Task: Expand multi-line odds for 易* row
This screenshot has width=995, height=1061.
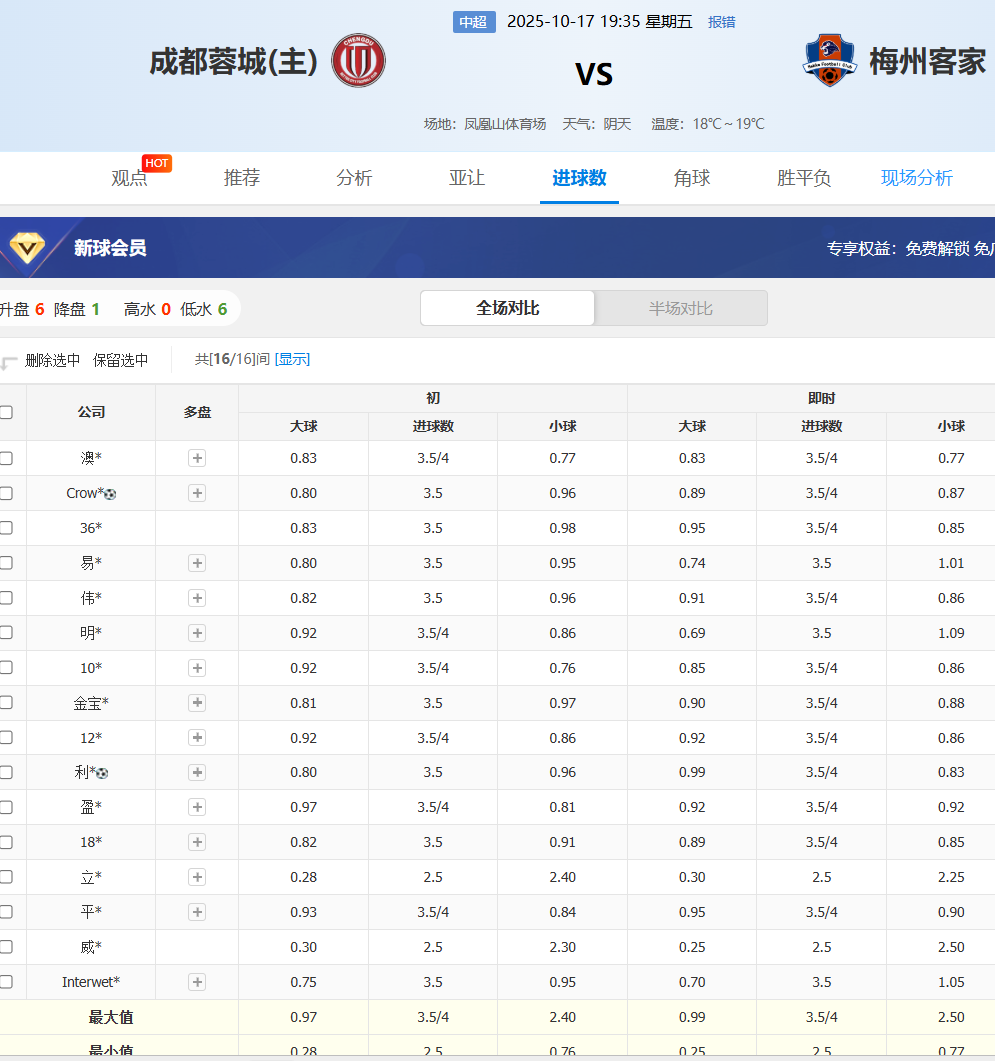Action: pyautogui.click(x=197, y=563)
